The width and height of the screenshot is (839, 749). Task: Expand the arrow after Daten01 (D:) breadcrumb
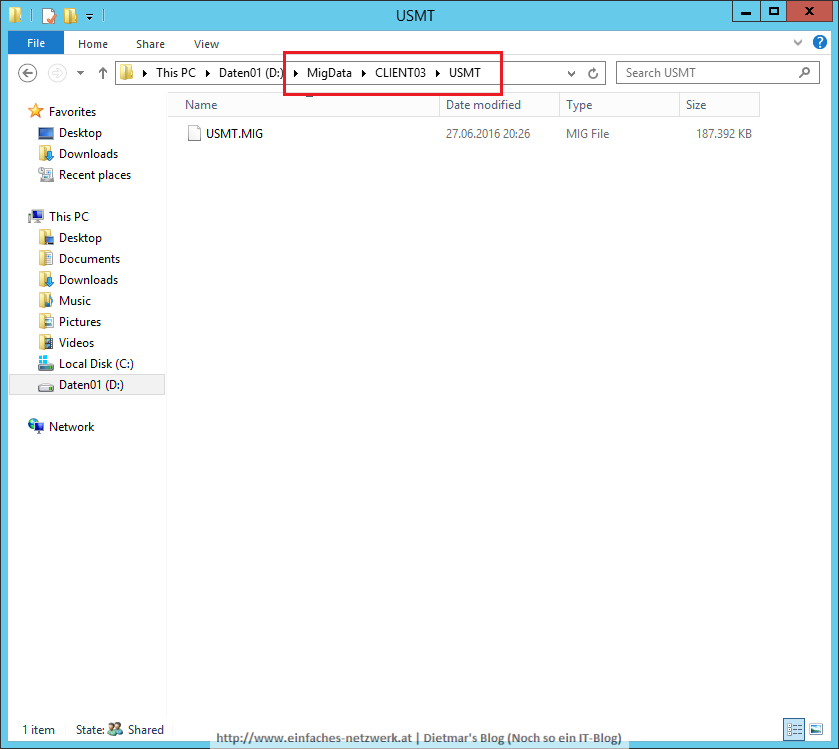[x=295, y=73]
